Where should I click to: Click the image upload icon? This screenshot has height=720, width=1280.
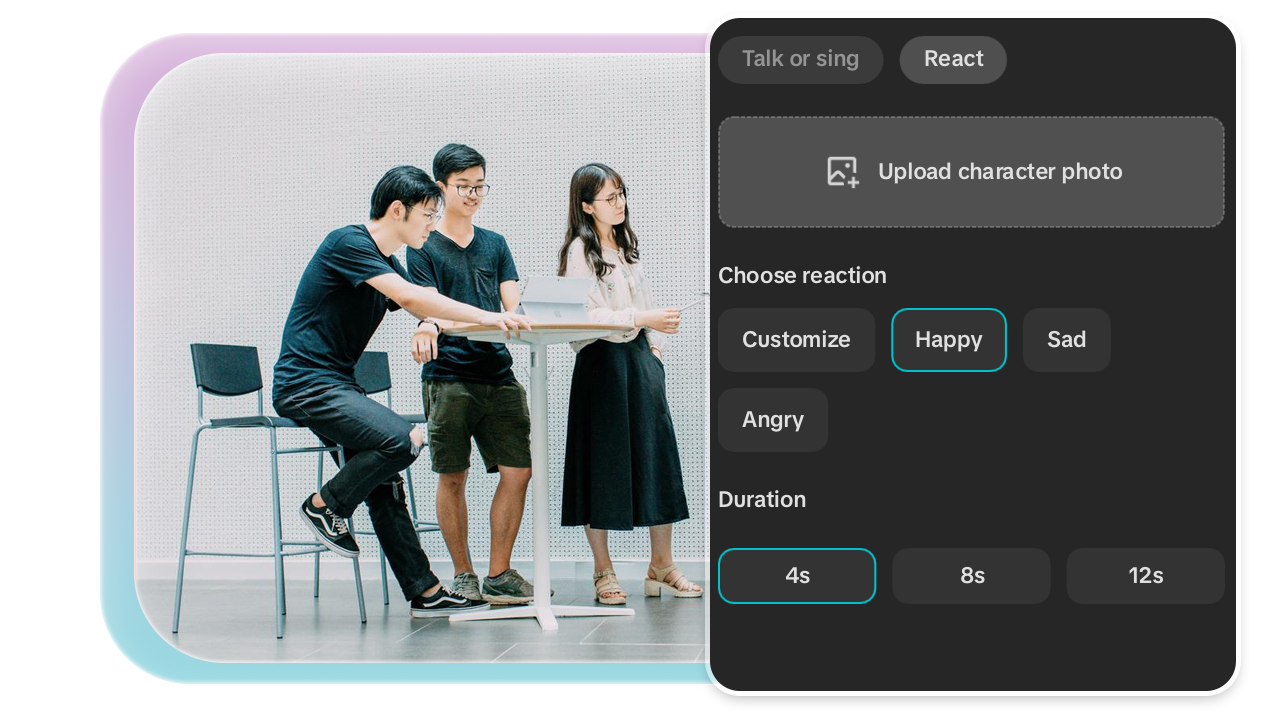click(841, 171)
